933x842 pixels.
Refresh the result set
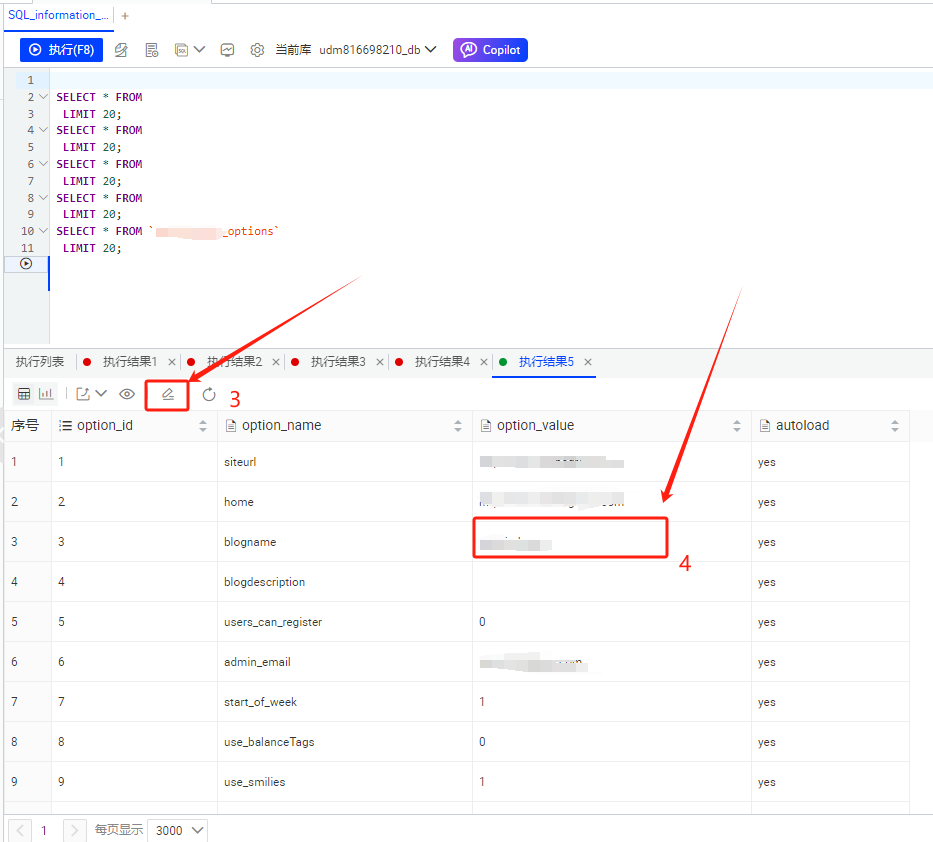tap(209, 395)
